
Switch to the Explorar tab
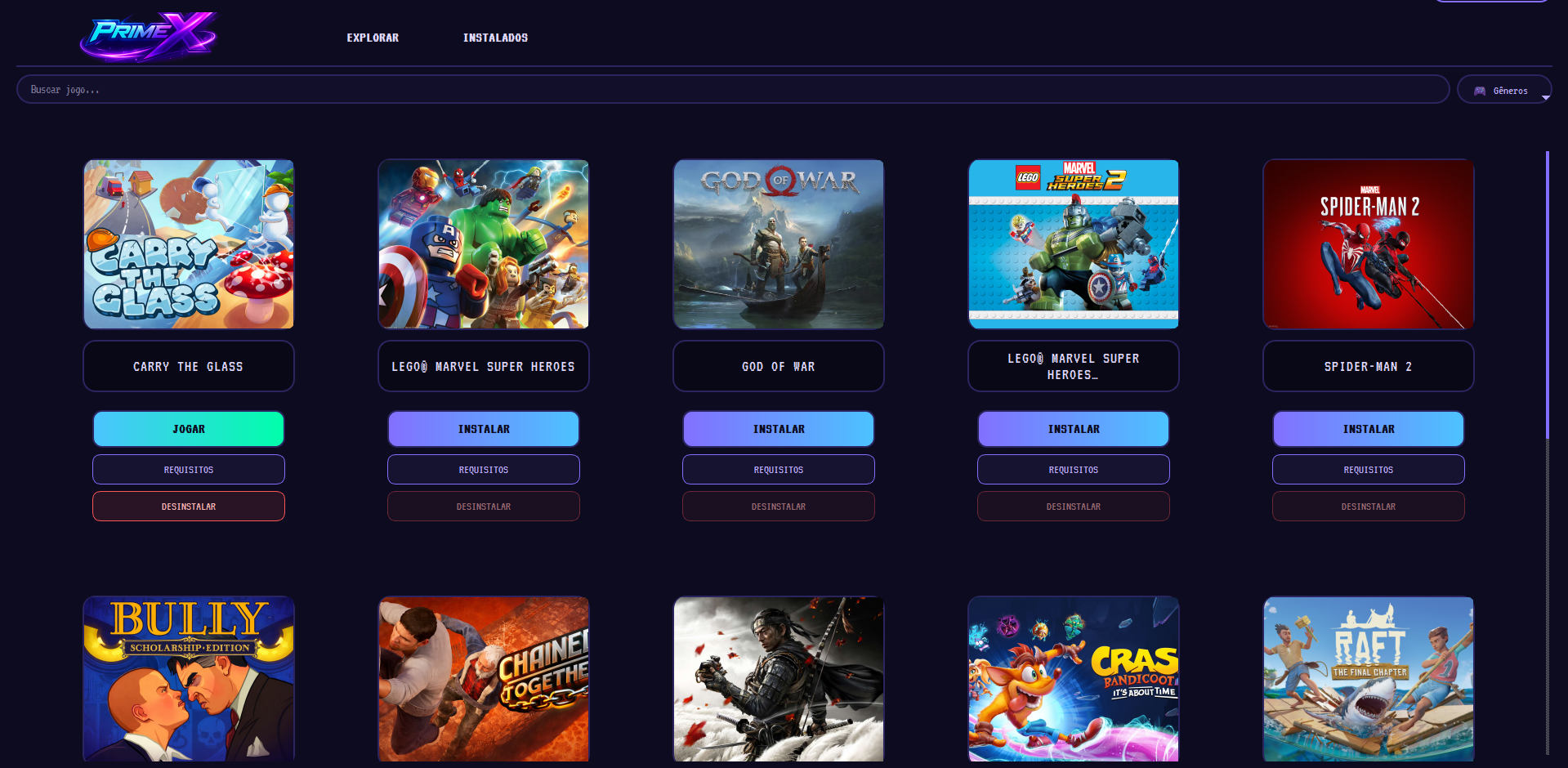373,38
